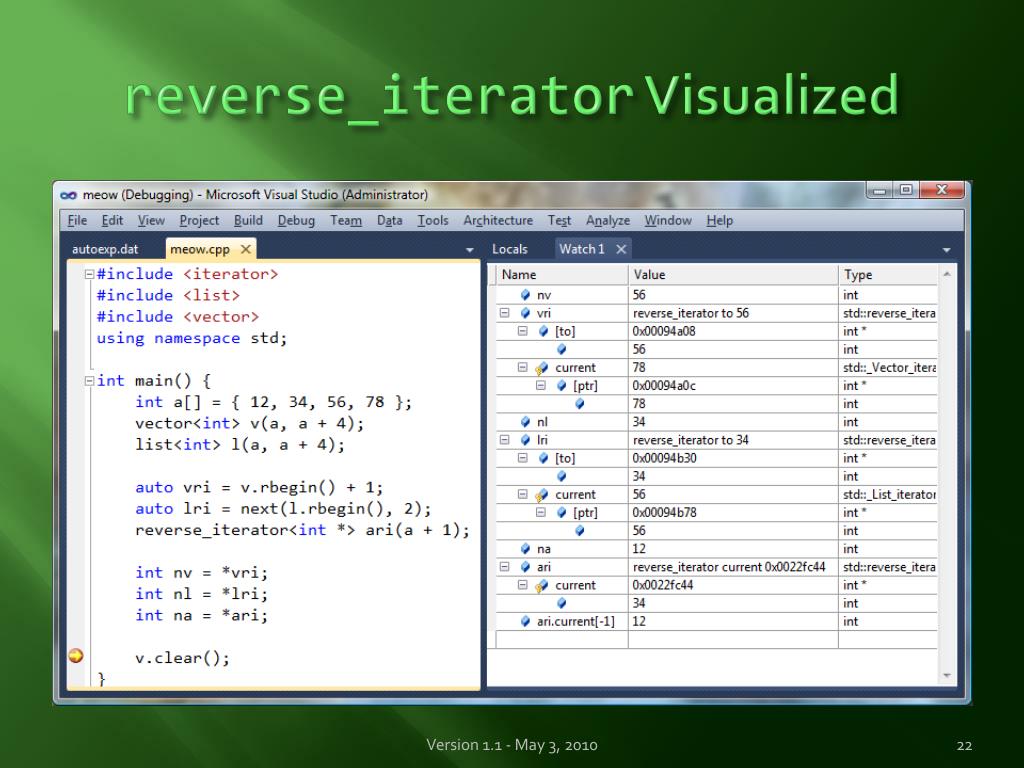The height and width of the screenshot is (768, 1024).
Task: Collapse the [to] node under vri
Action: (522, 331)
